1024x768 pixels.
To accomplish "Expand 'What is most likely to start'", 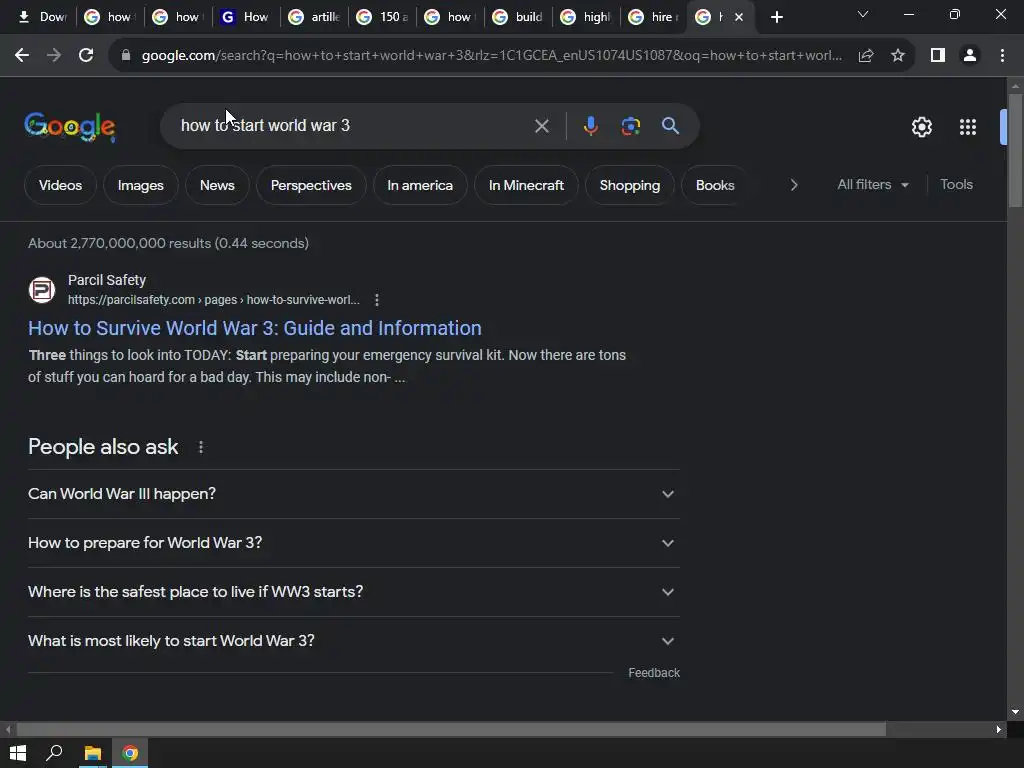I will pyautogui.click(x=354, y=641).
